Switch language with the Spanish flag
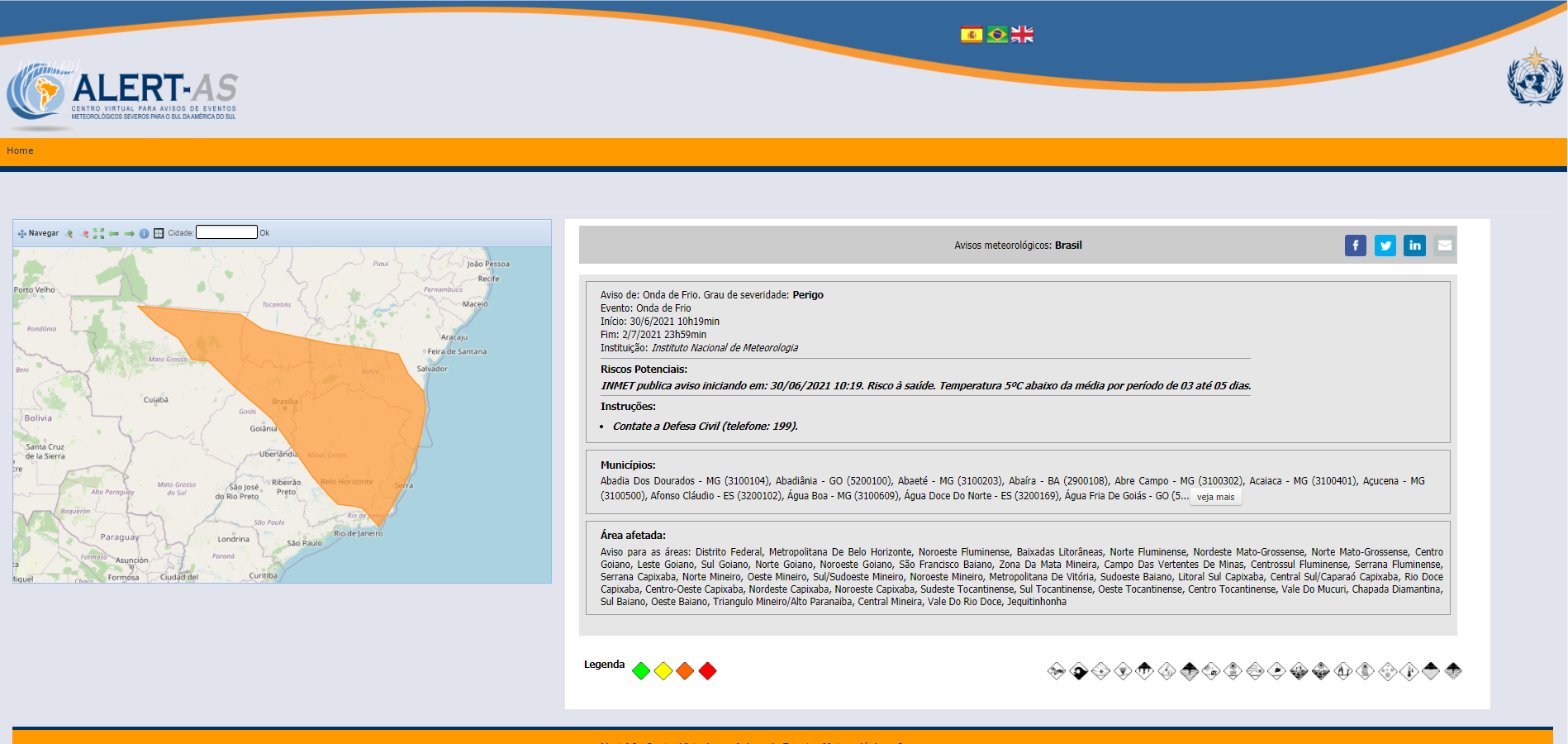The width and height of the screenshot is (1568, 744). click(x=972, y=35)
